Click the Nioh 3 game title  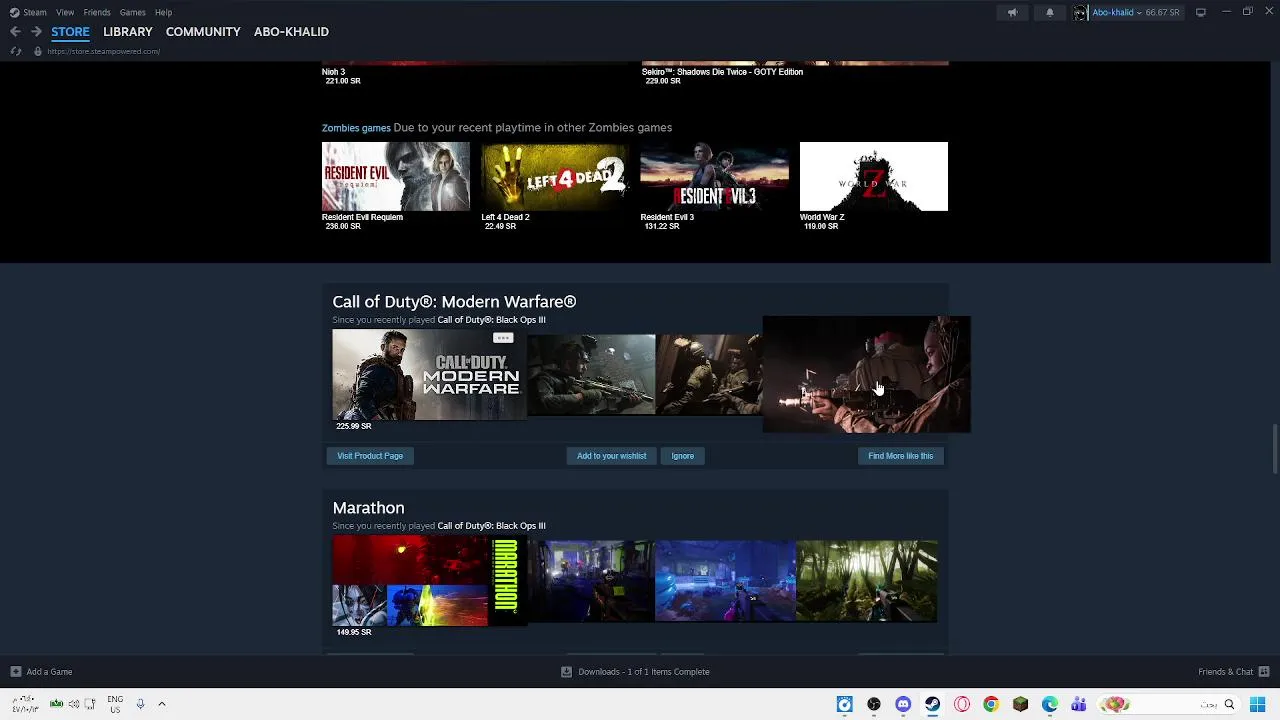[333, 72]
